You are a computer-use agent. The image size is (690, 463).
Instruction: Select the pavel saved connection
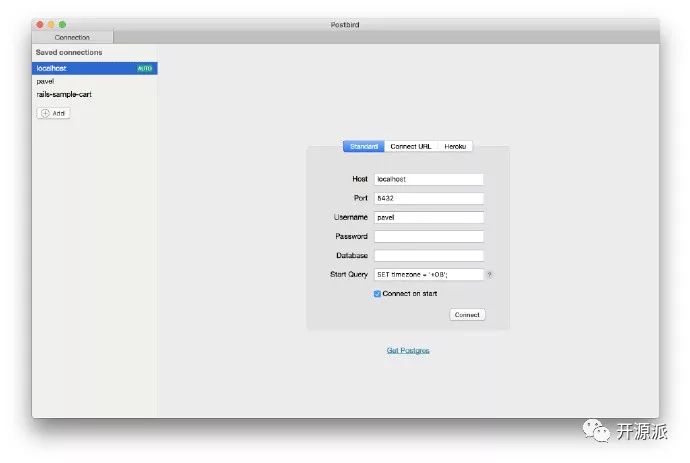[94, 81]
